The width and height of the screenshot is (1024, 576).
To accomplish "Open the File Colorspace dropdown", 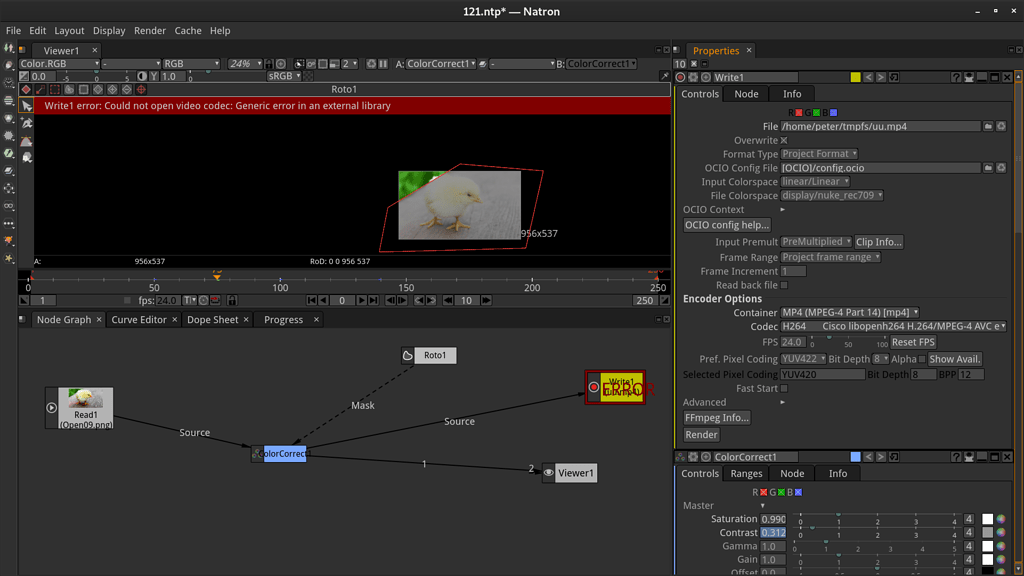I will tap(832, 196).
